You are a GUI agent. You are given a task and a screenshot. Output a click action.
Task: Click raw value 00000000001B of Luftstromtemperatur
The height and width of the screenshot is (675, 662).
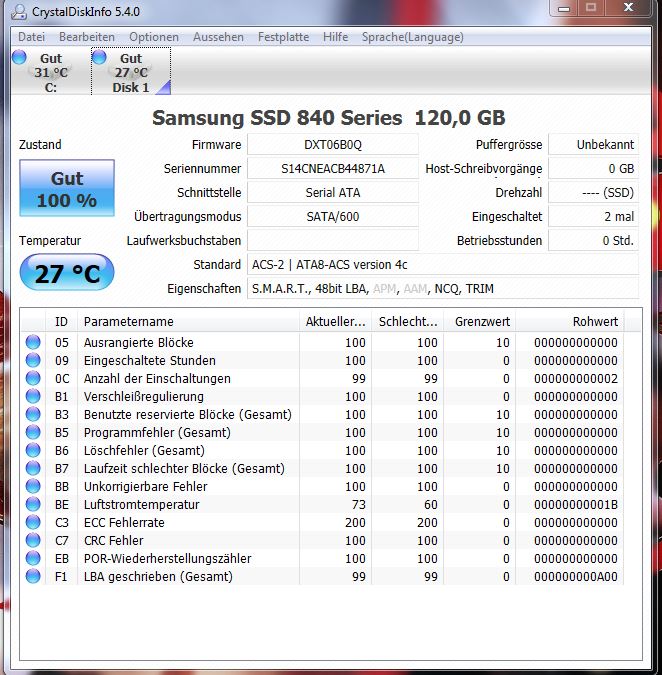pos(575,505)
